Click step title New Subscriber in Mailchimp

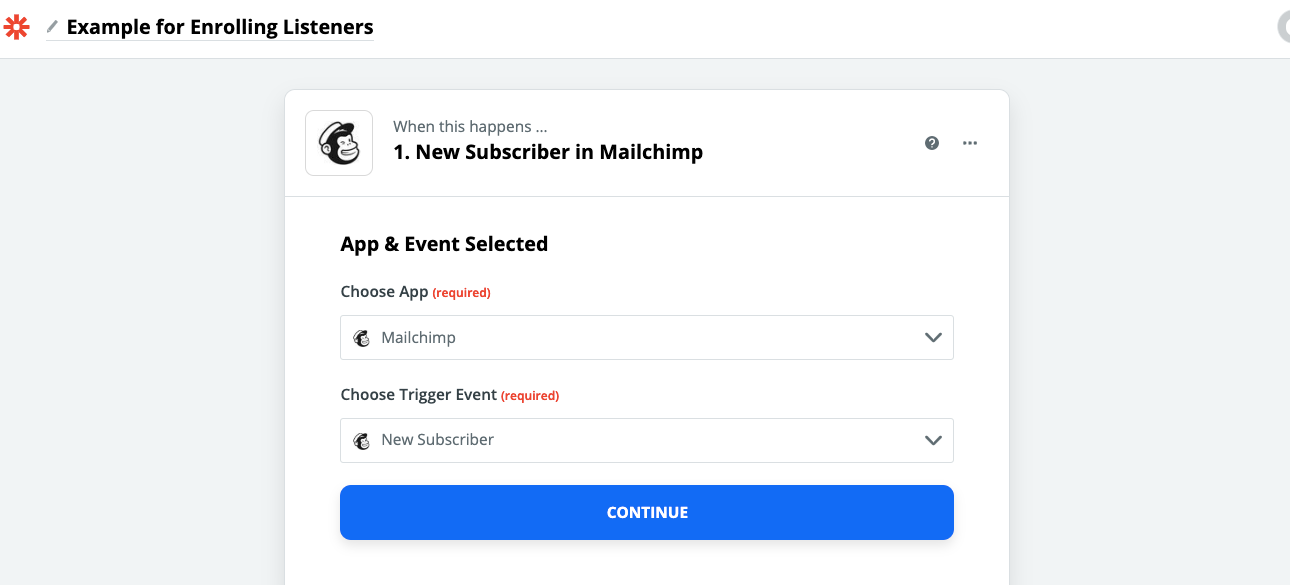click(x=548, y=152)
